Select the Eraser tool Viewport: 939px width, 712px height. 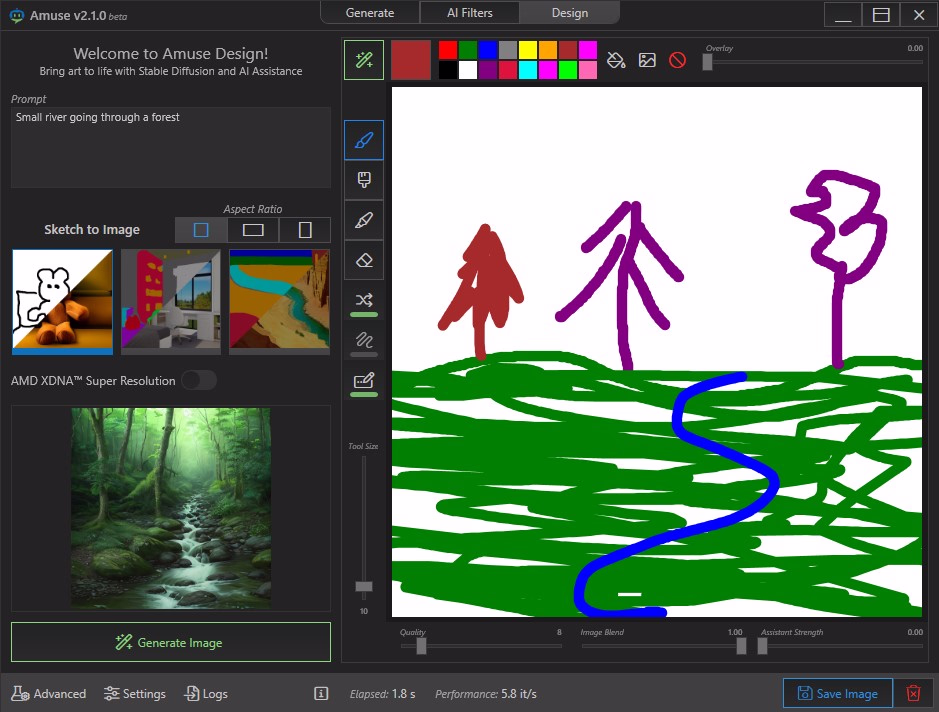364,260
